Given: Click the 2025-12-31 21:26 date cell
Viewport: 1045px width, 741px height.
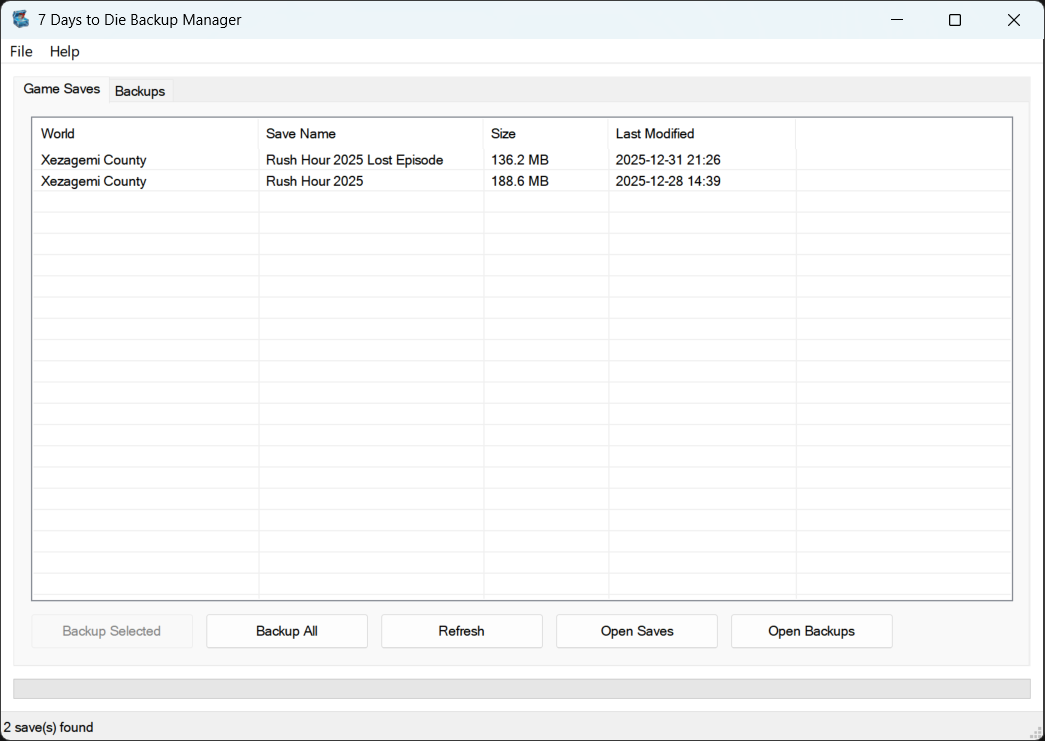Looking at the screenshot, I should [x=668, y=160].
